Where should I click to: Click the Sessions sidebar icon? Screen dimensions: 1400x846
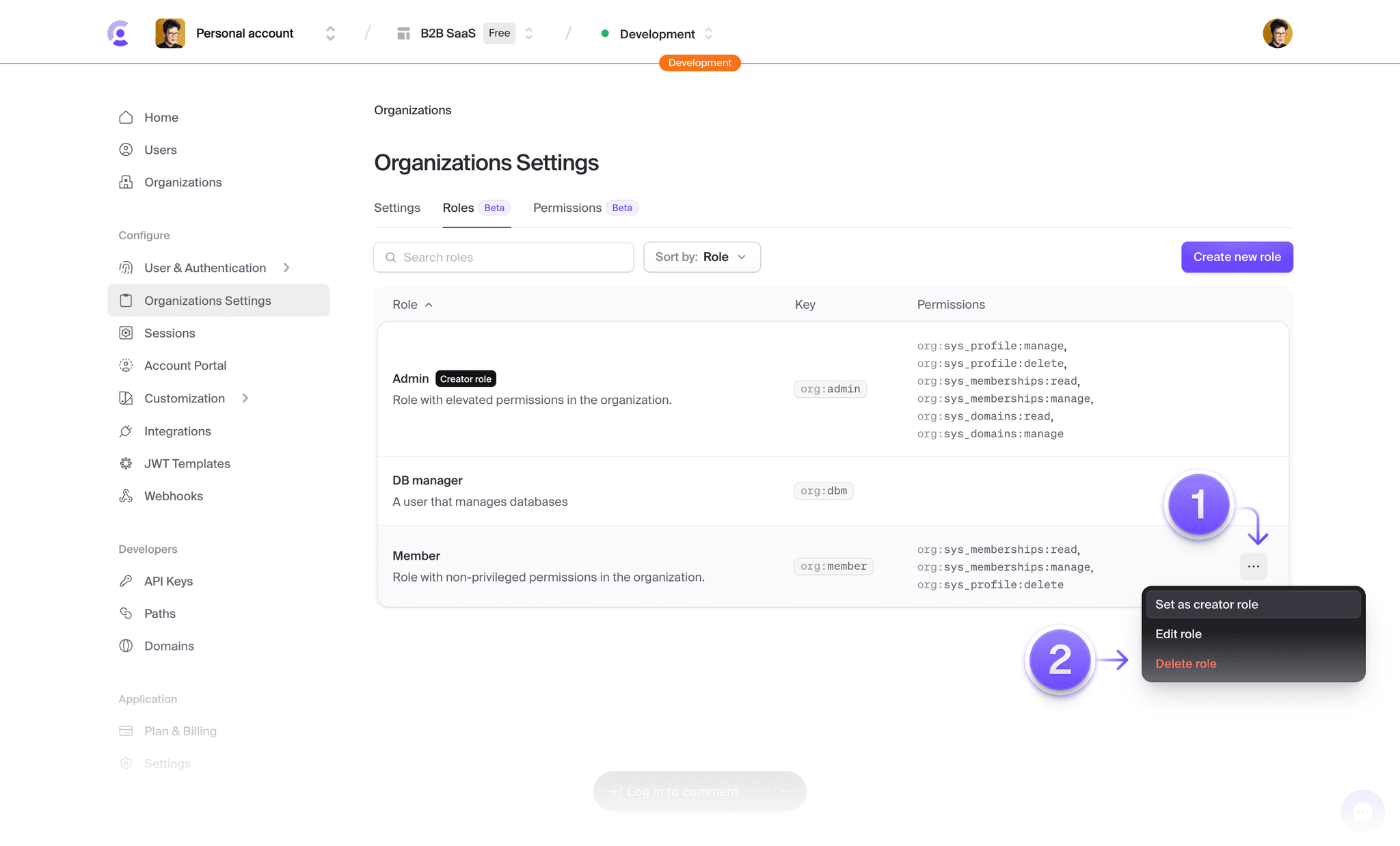pos(126,333)
